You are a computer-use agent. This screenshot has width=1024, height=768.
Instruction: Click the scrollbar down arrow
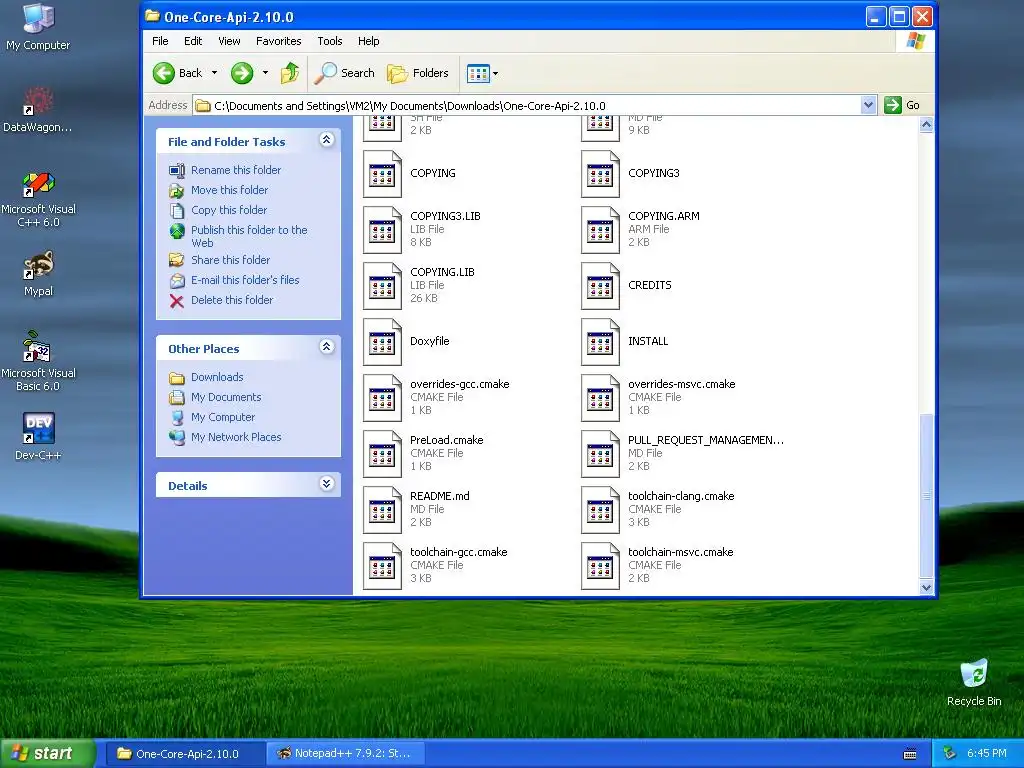pos(926,587)
